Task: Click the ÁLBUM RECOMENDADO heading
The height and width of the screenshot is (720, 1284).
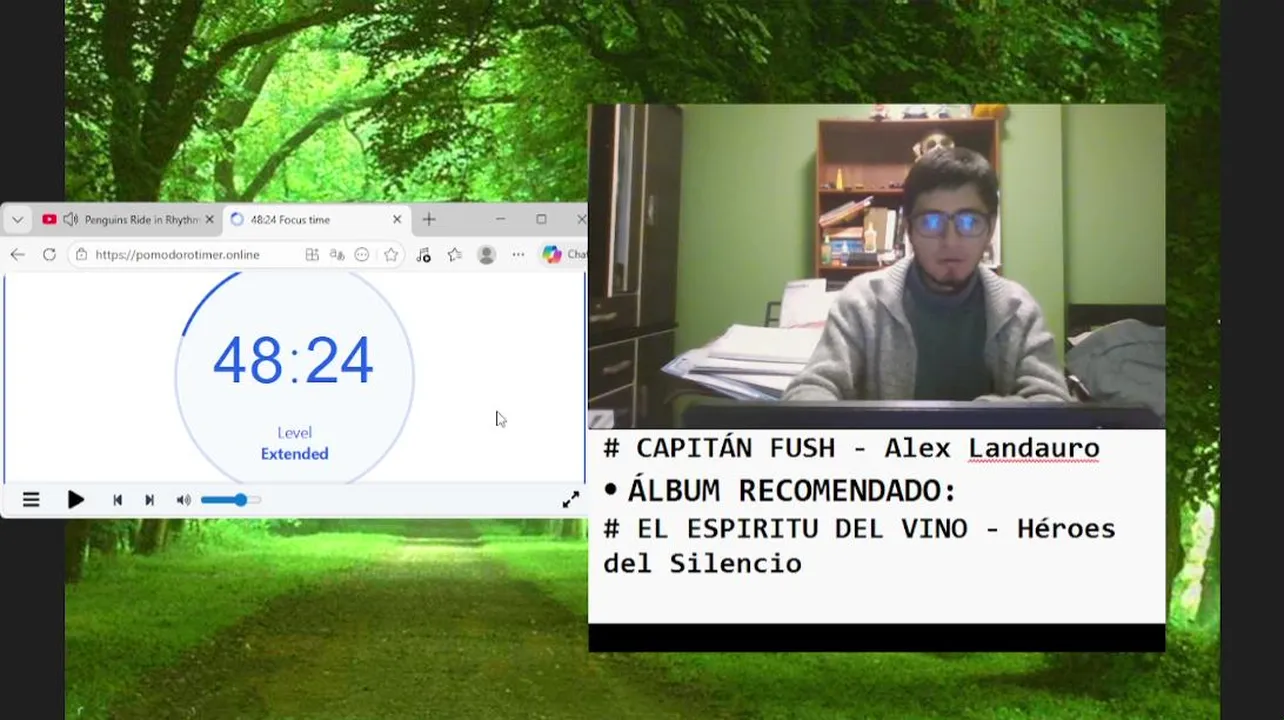Action: click(x=791, y=491)
